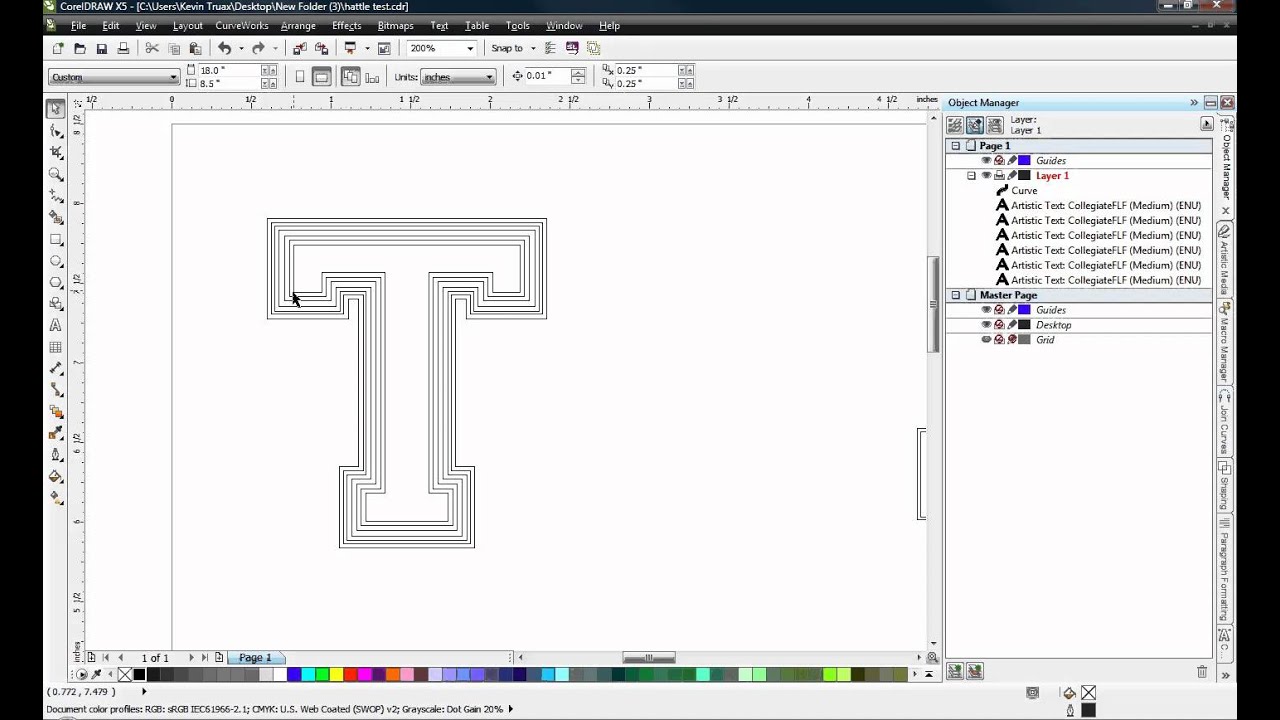Toggle Show Object Properties button
1280x720 pixels.
[955, 125]
